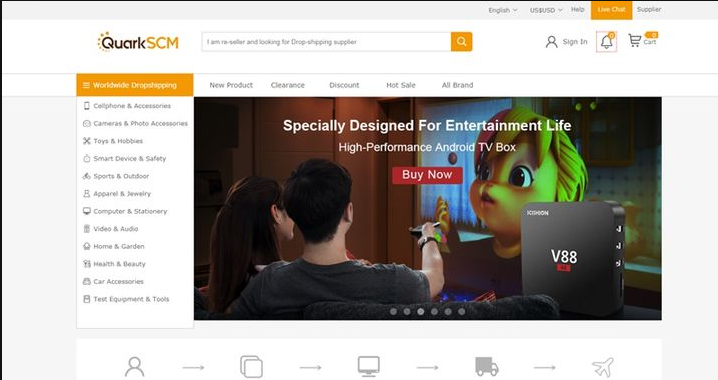Click the red Buy Now button
Viewport: 718px width, 380px height.
(427, 175)
